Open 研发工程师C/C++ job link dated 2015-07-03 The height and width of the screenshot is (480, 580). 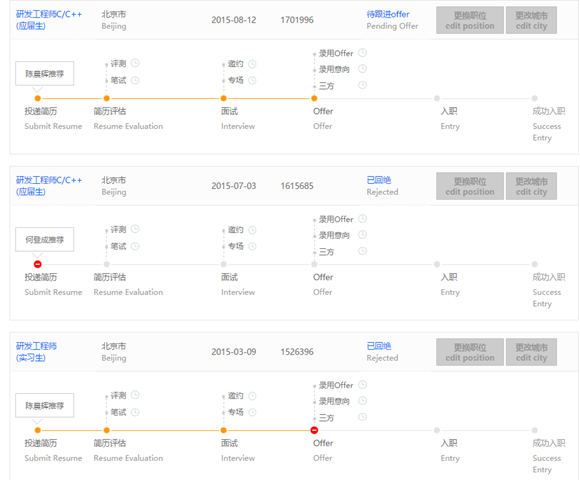coord(49,186)
